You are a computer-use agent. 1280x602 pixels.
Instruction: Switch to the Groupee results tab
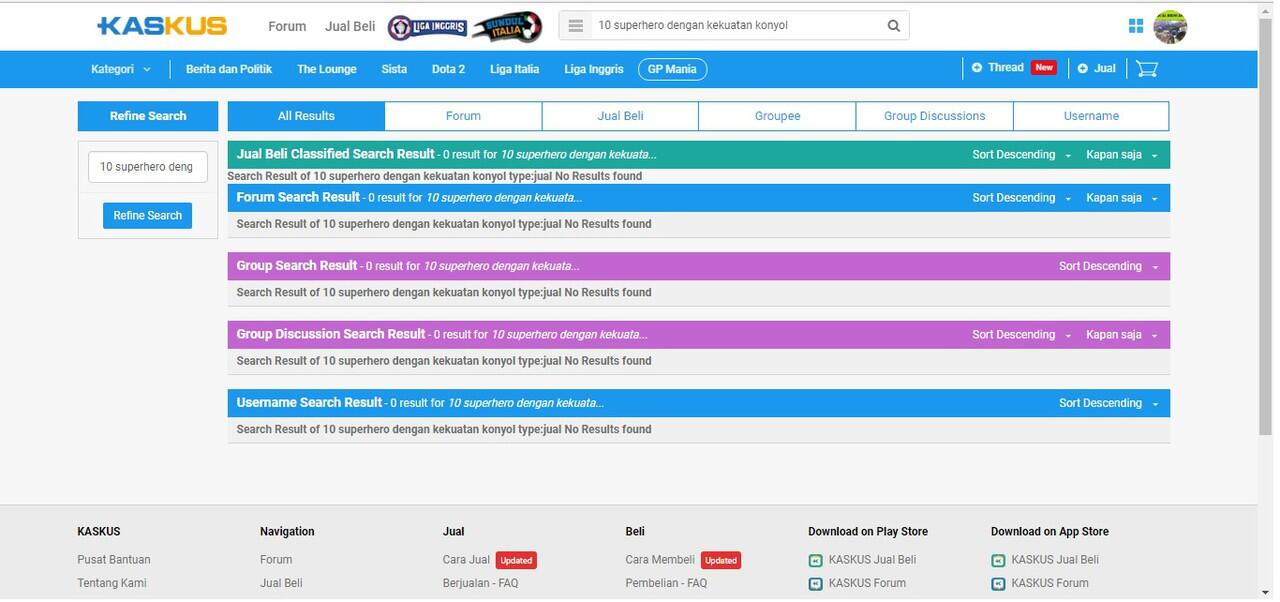tap(777, 116)
